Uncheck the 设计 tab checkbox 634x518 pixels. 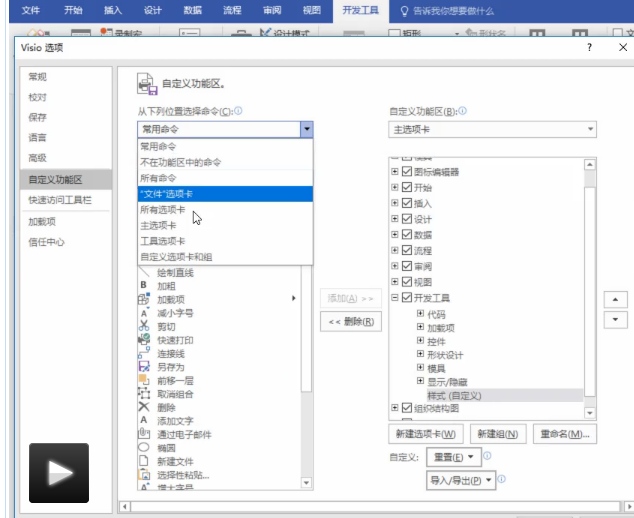[x=407, y=219]
